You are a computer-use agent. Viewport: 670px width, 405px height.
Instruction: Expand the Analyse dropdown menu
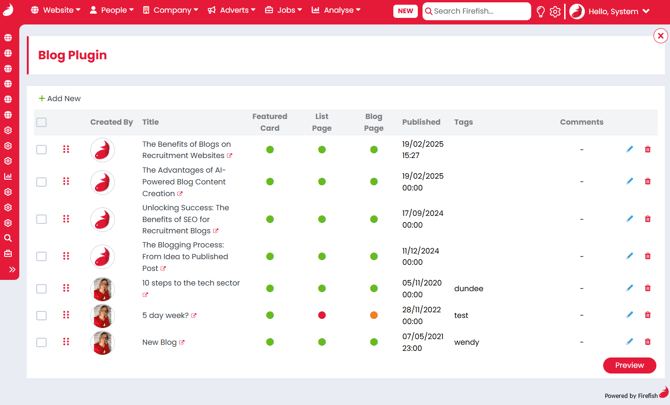336,11
